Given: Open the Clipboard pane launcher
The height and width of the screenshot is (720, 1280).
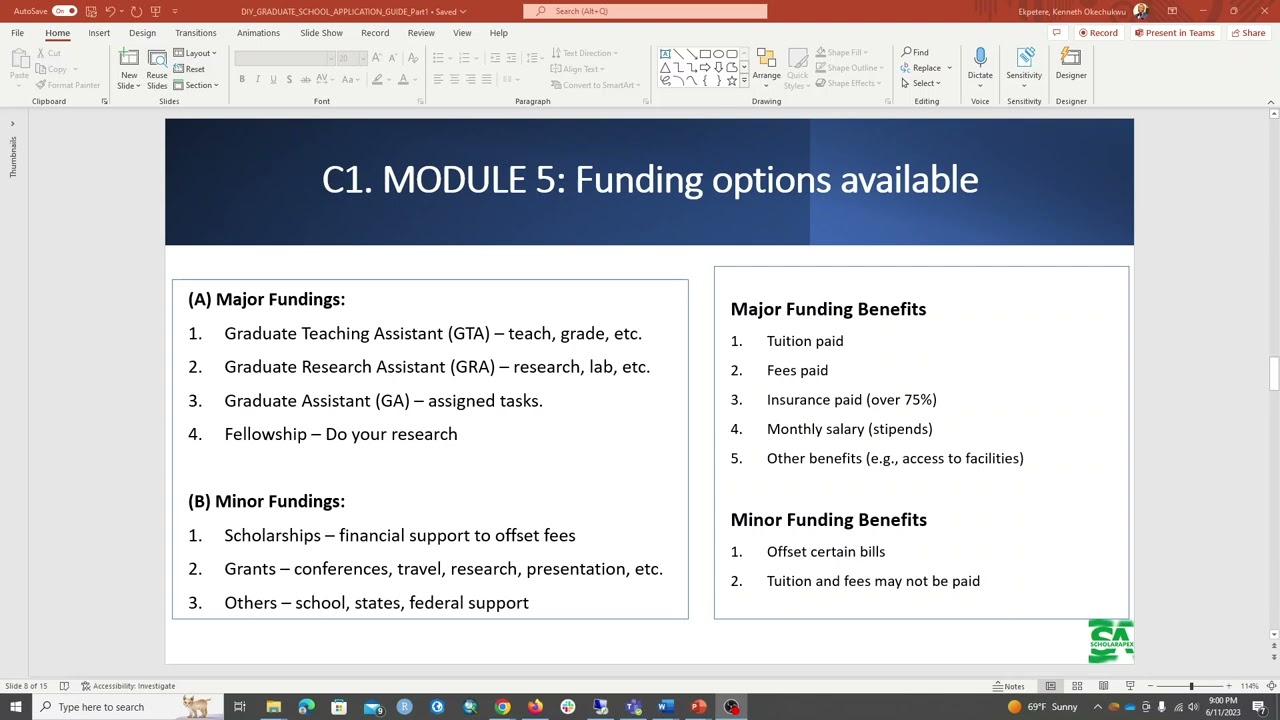Looking at the screenshot, I should [x=104, y=101].
